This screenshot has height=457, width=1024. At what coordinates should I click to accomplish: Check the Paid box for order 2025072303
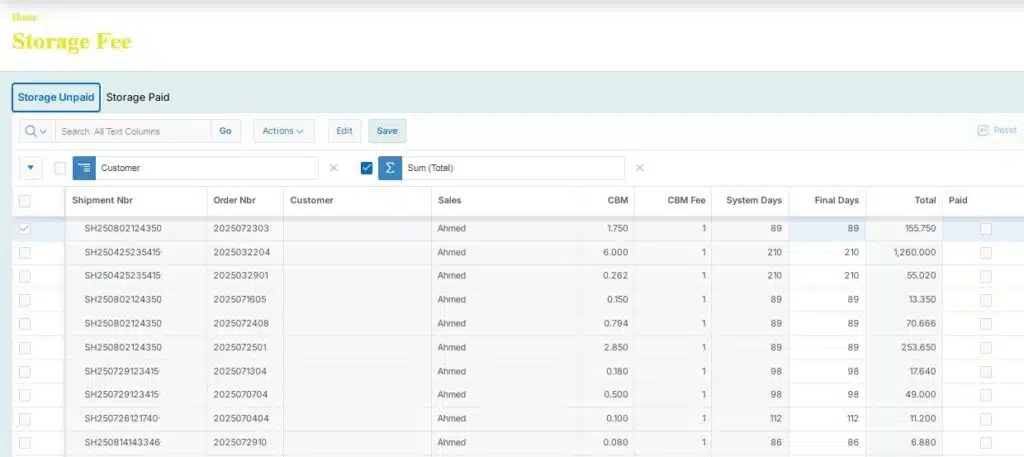986,228
